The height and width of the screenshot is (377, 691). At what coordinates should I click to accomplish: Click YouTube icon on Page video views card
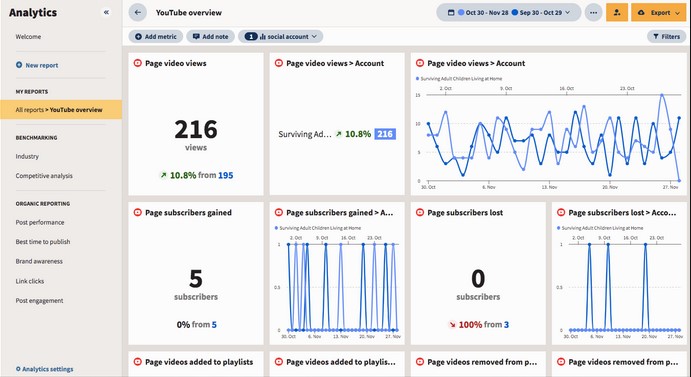click(x=137, y=63)
